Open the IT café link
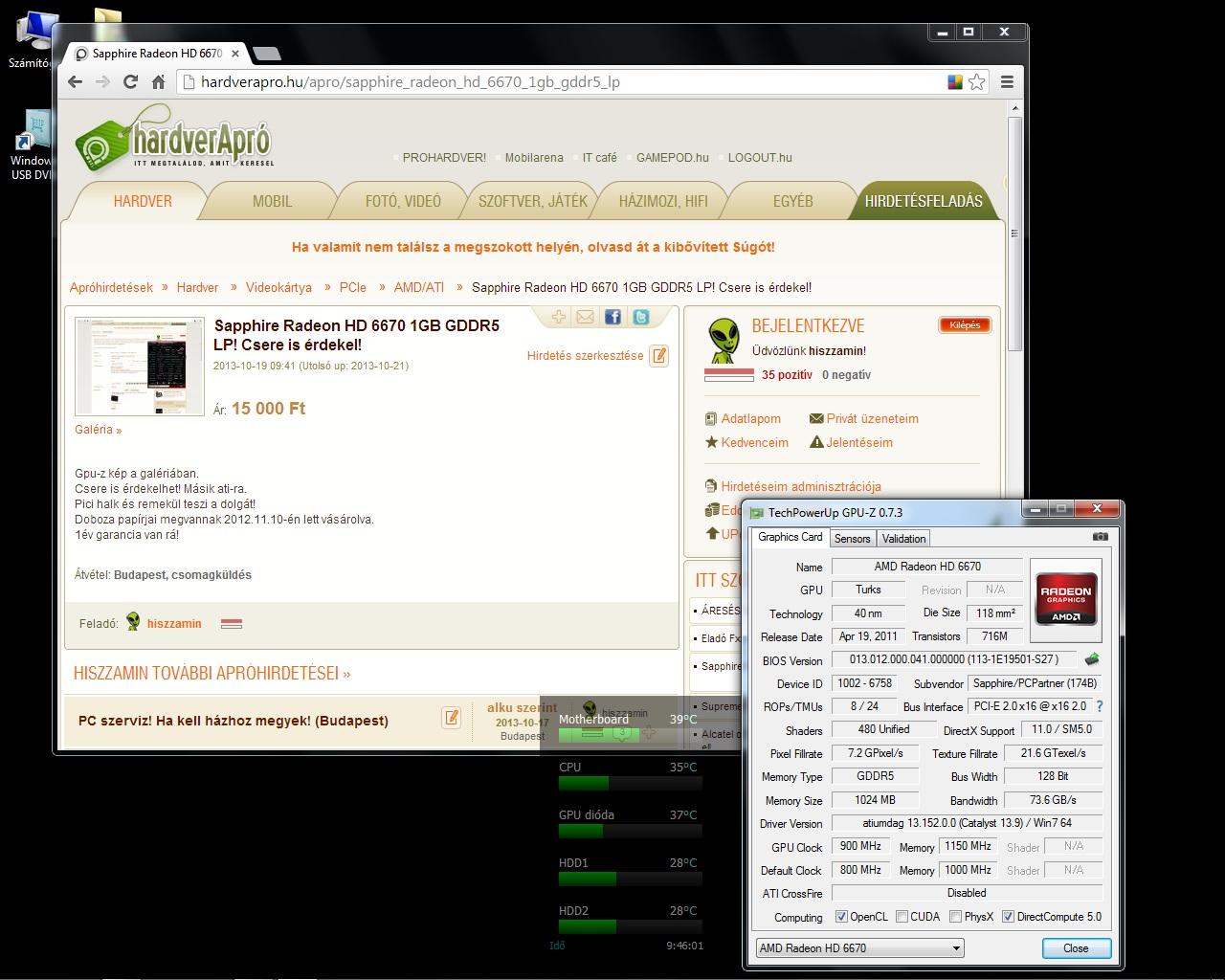This screenshot has height=980, width=1225. 600,158
